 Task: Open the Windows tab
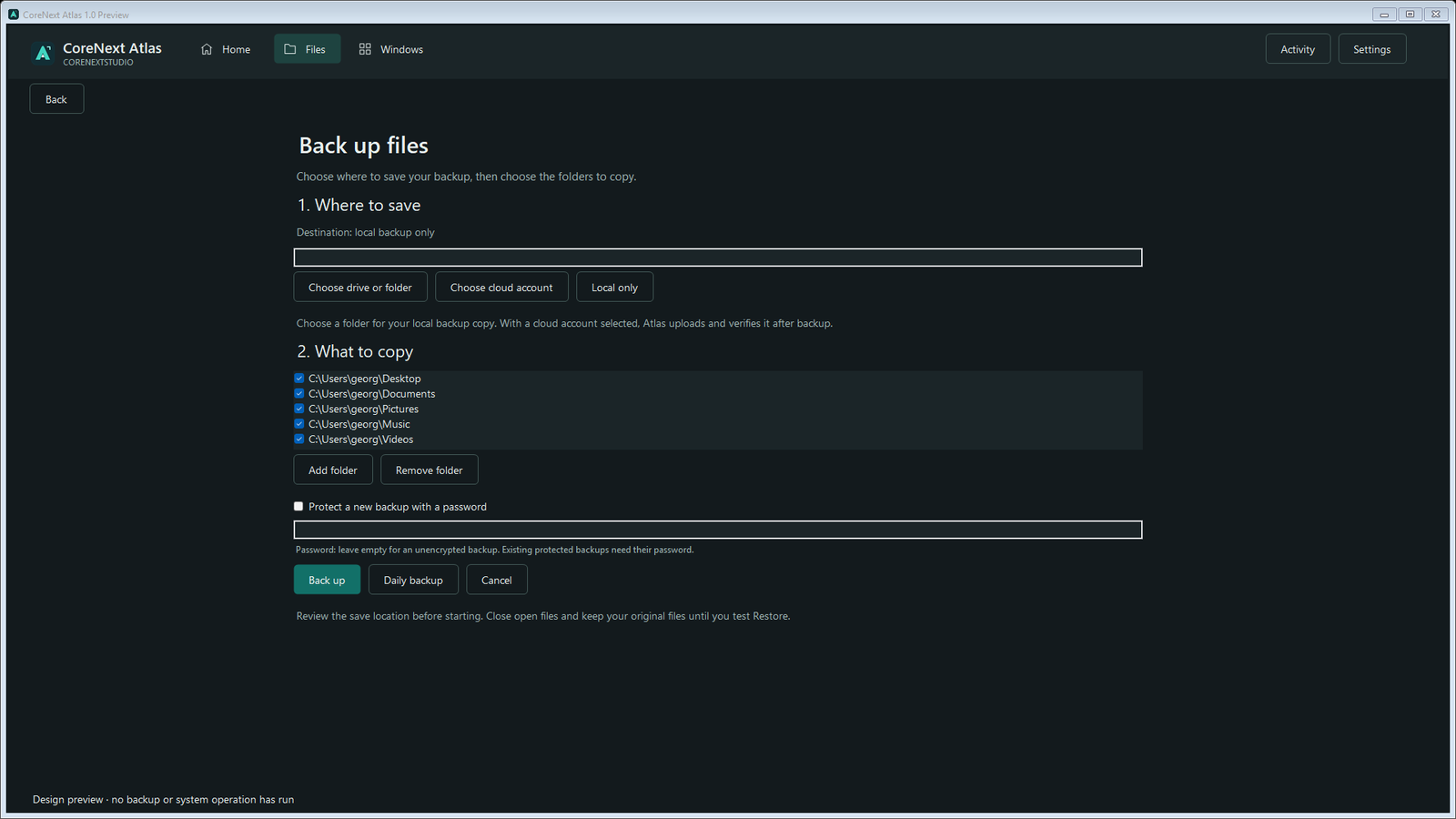click(x=391, y=49)
